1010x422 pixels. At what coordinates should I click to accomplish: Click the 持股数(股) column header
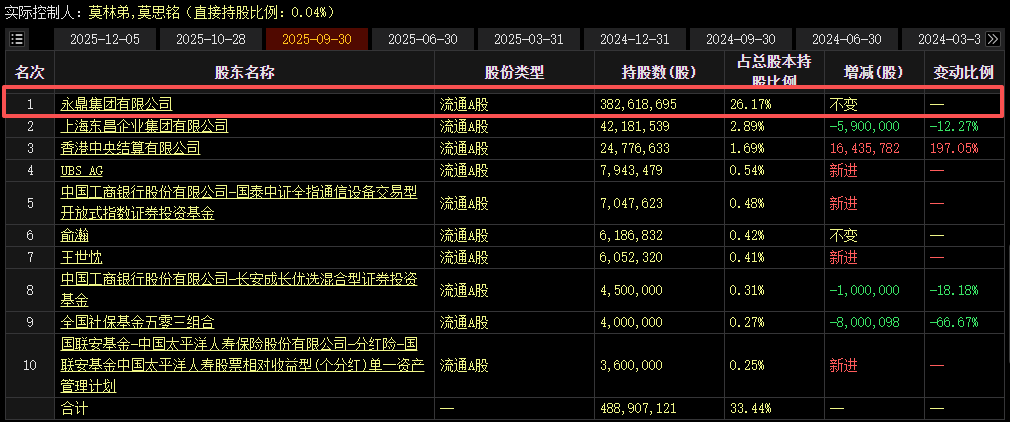point(659,72)
